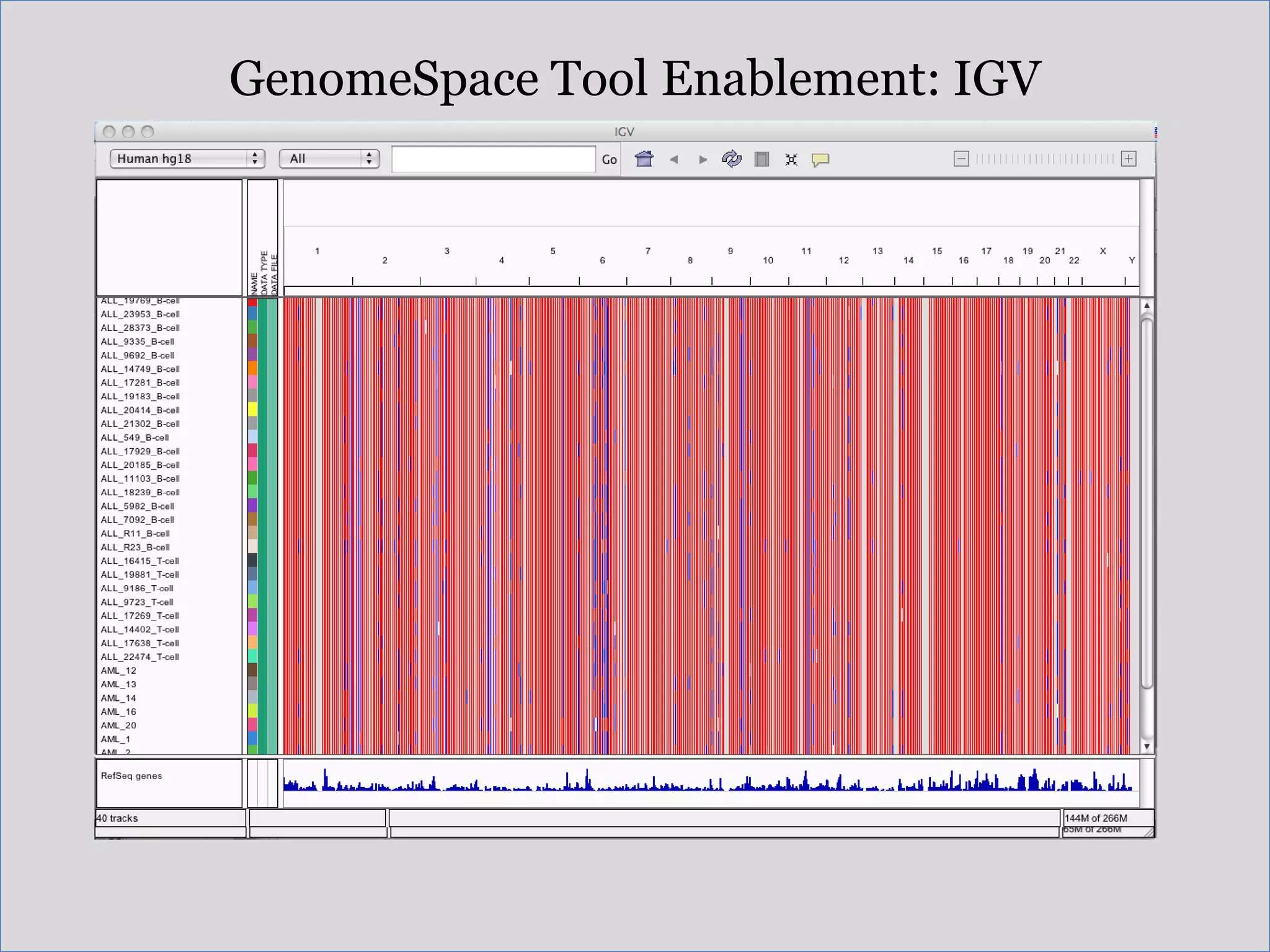The height and width of the screenshot is (952, 1270).
Task: Go back with the left arrow icon
Action: point(674,160)
